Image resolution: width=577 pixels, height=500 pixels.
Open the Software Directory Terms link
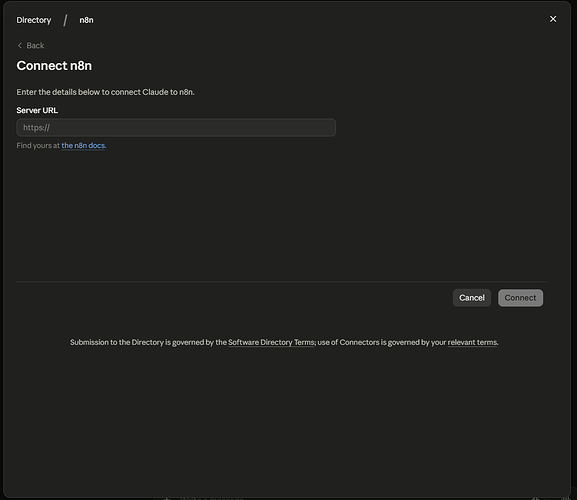click(271, 342)
